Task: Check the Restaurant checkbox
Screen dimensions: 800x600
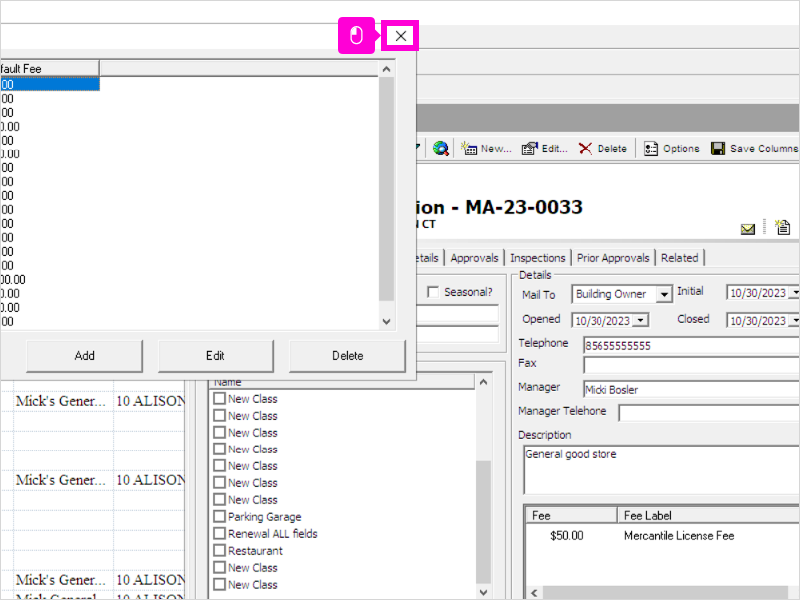Action: 219,551
